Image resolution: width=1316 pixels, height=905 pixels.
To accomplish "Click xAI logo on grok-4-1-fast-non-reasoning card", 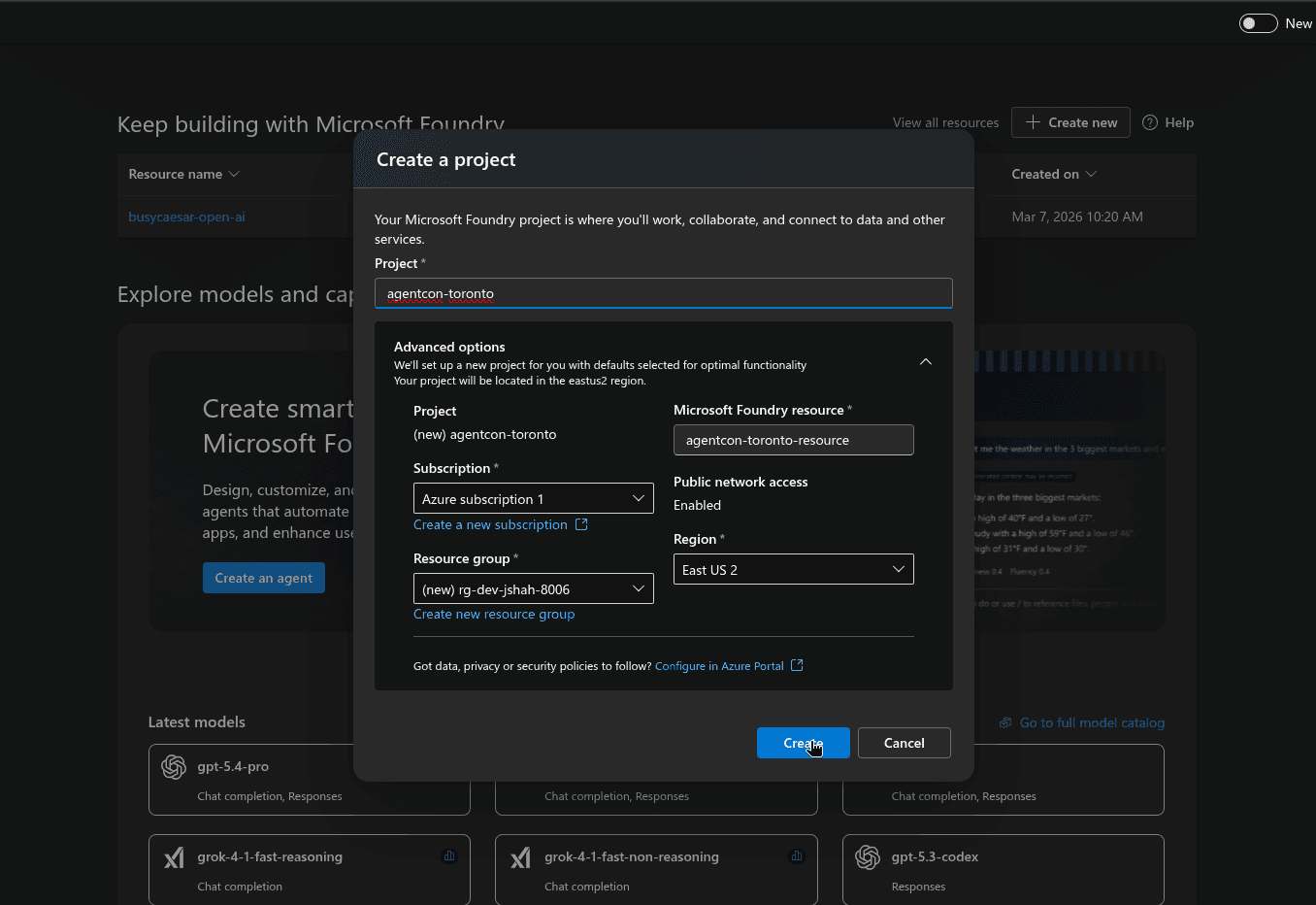I will coord(521,857).
